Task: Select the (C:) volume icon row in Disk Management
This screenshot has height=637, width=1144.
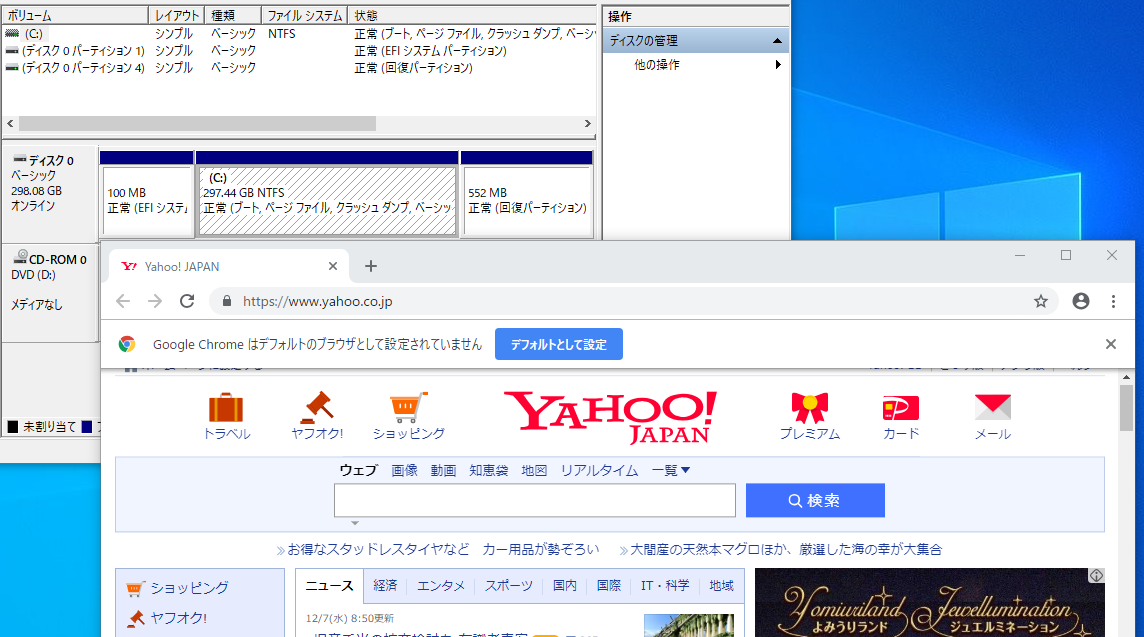Action: coord(12,34)
